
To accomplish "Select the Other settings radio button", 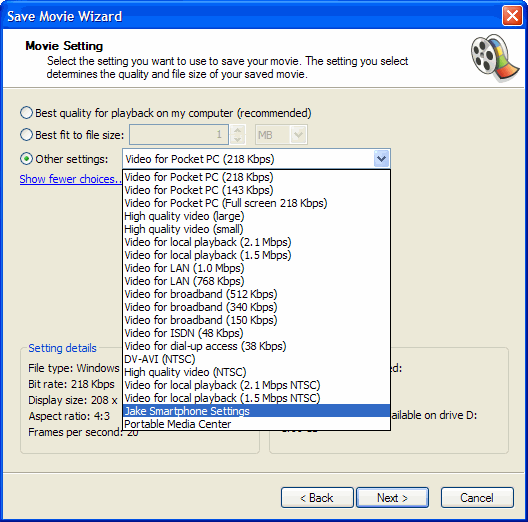I will coord(26,159).
